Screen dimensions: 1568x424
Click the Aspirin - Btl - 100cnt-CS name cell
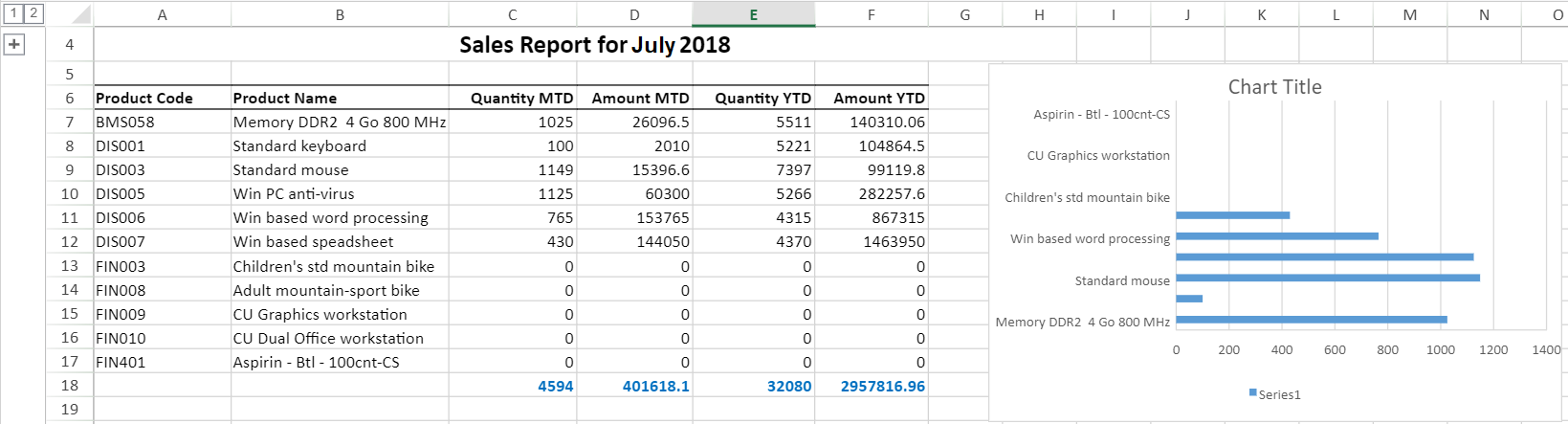click(x=317, y=362)
